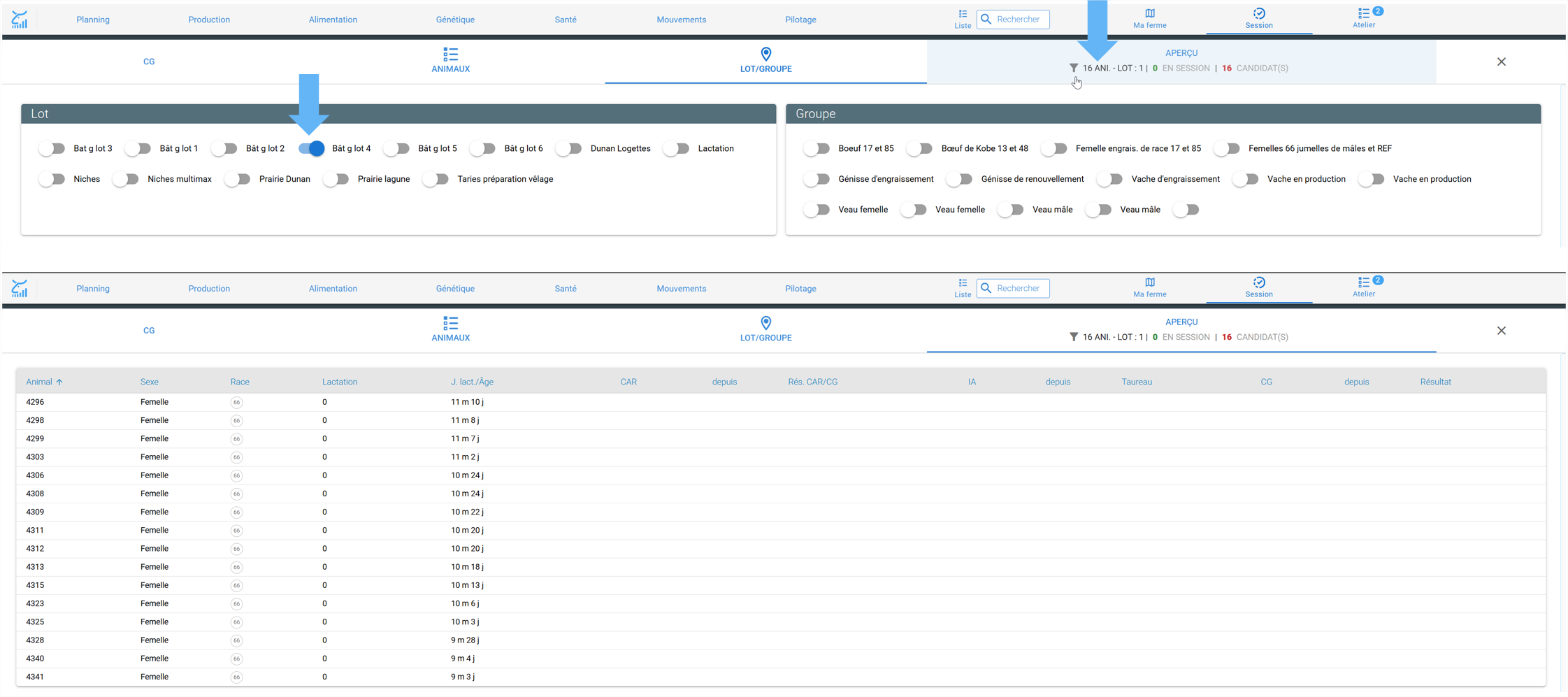This screenshot has width=1568, height=697.
Task: Open Génétique menu in upper navbar
Action: 455,20
